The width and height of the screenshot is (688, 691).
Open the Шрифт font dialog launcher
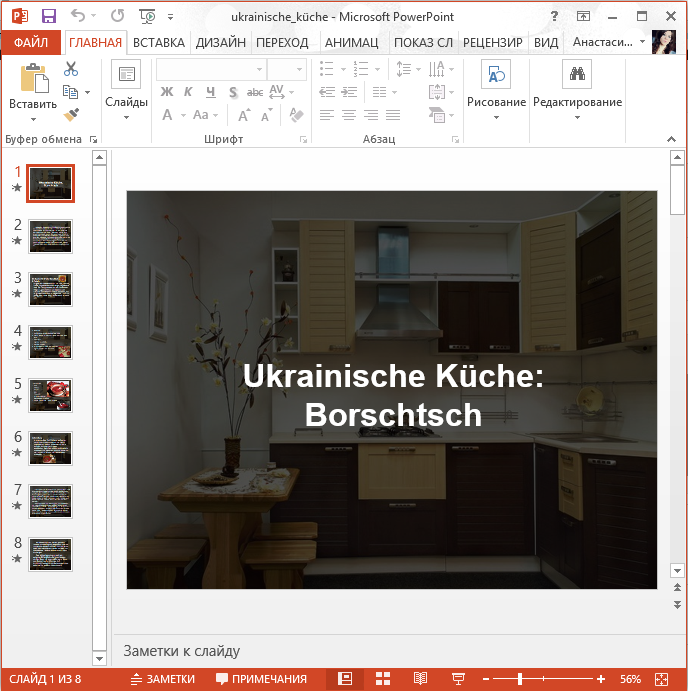pos(303,140)
